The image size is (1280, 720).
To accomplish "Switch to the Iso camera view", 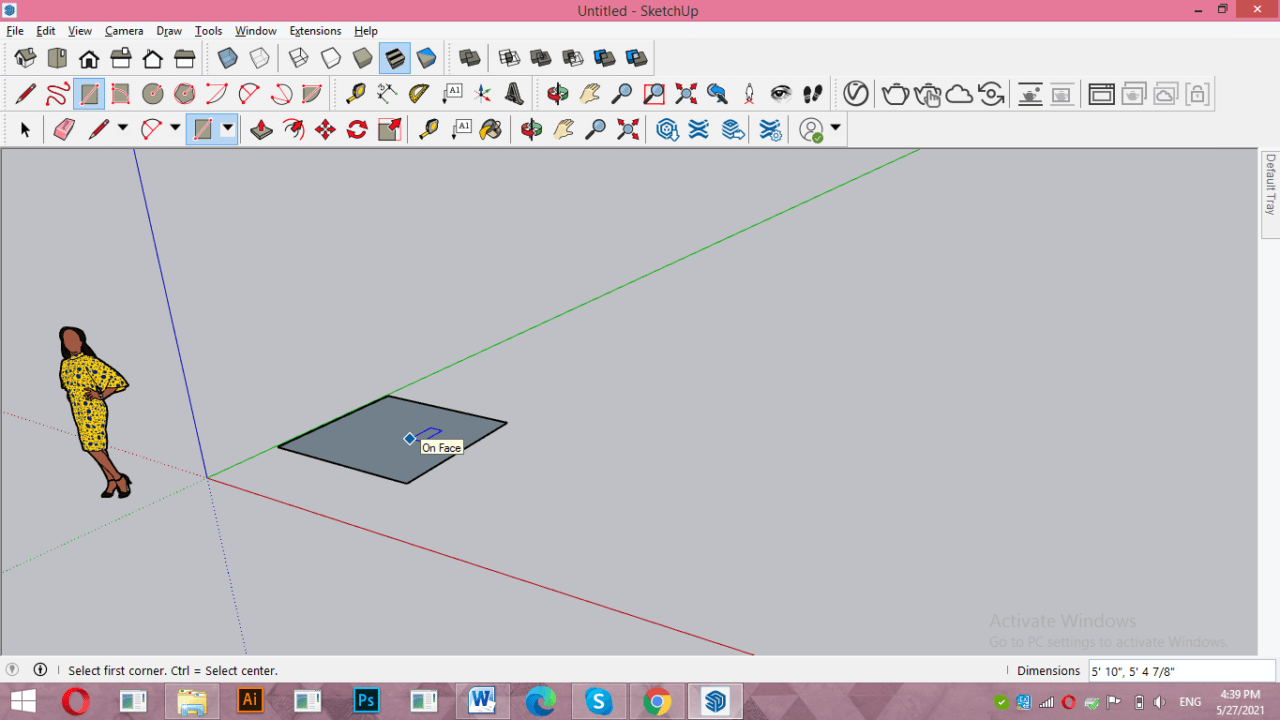I will [x=23, y=58].
